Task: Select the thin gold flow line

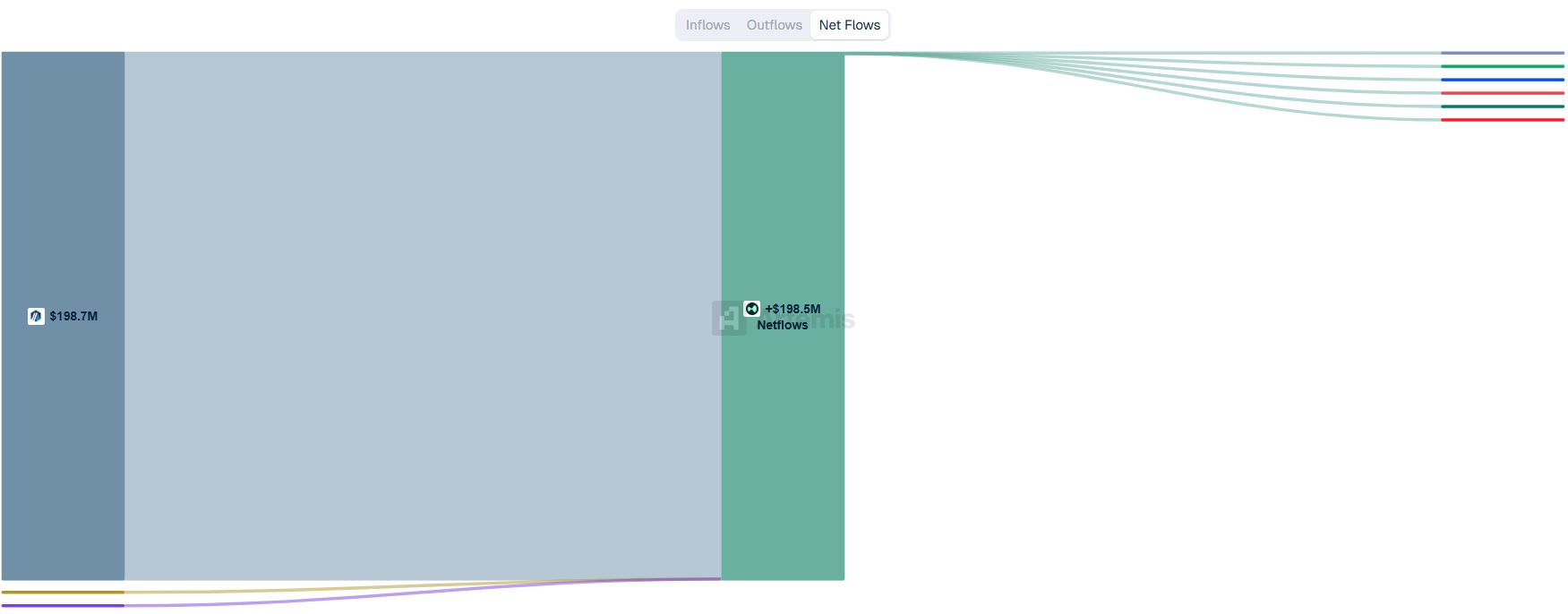Action: coord(269,590)
